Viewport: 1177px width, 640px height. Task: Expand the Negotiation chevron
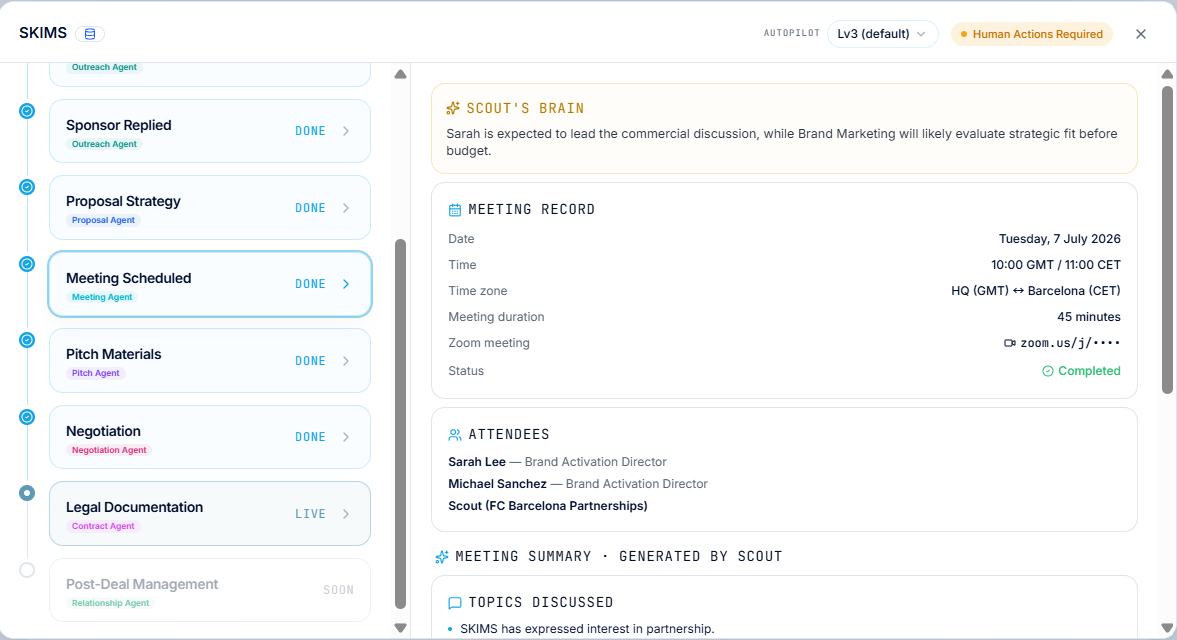(346, 437)
